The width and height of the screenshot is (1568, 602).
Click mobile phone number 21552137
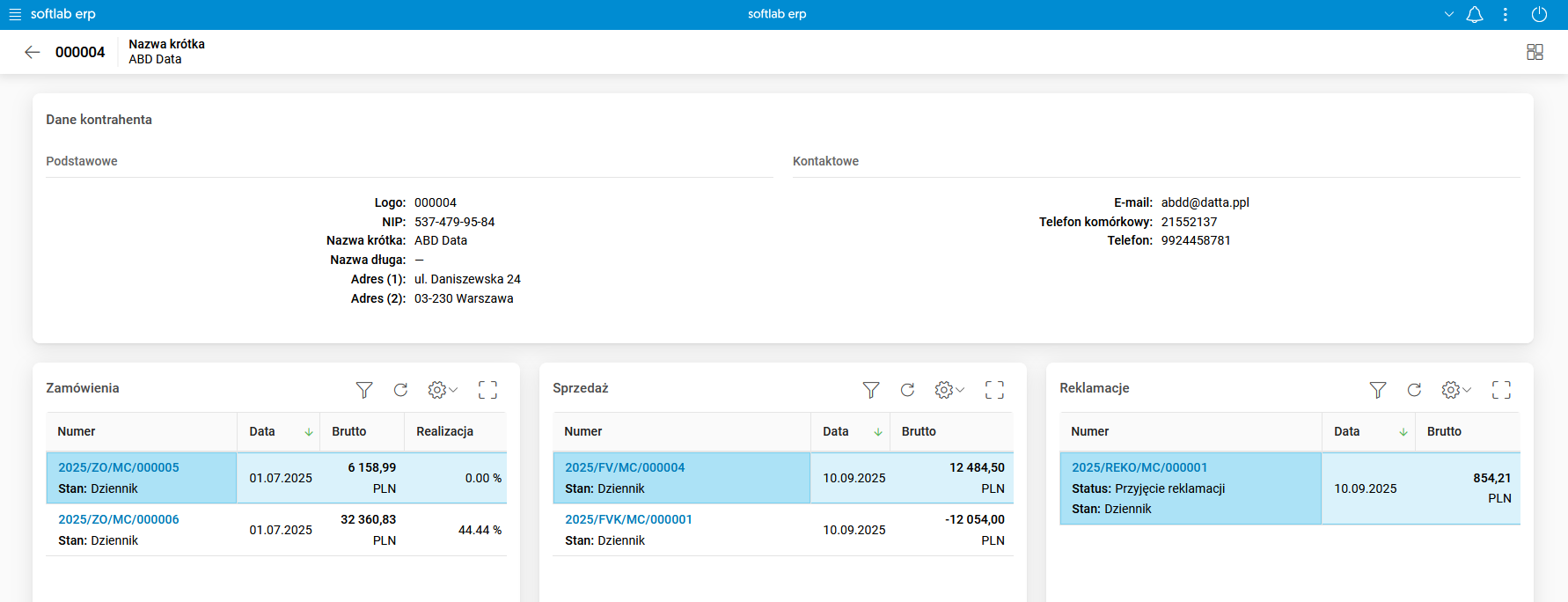[1189, 222]
